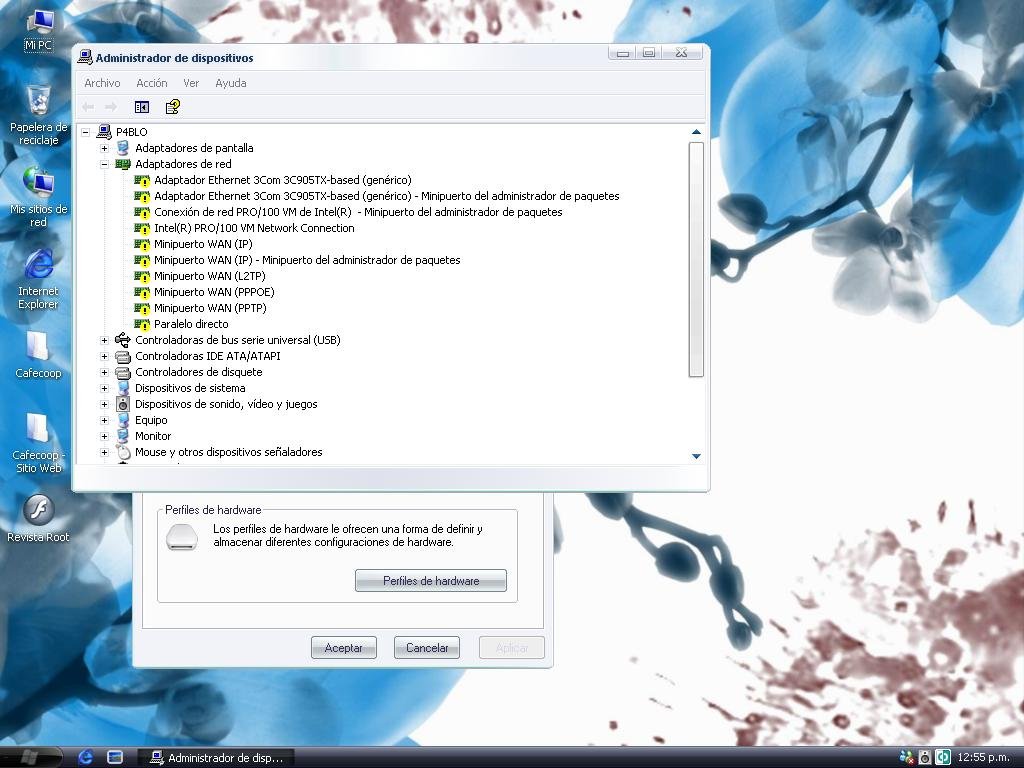Click Administrador de disp... taskbar button
This screenshot has width=1024, height=768.
(217, 758)
